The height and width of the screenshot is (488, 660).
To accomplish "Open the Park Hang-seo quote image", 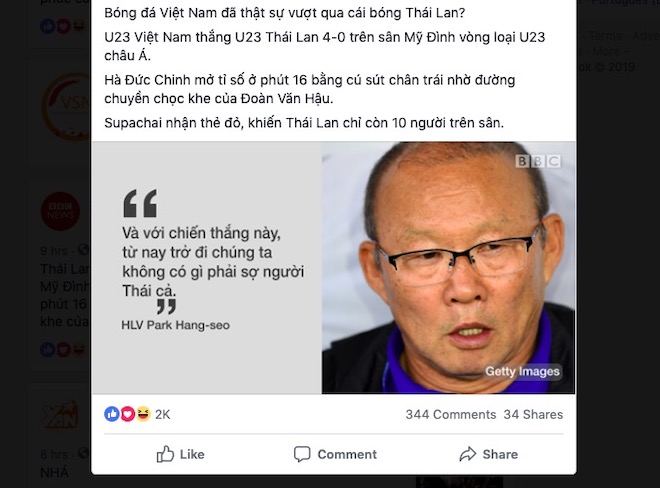I will click(207, 268).
